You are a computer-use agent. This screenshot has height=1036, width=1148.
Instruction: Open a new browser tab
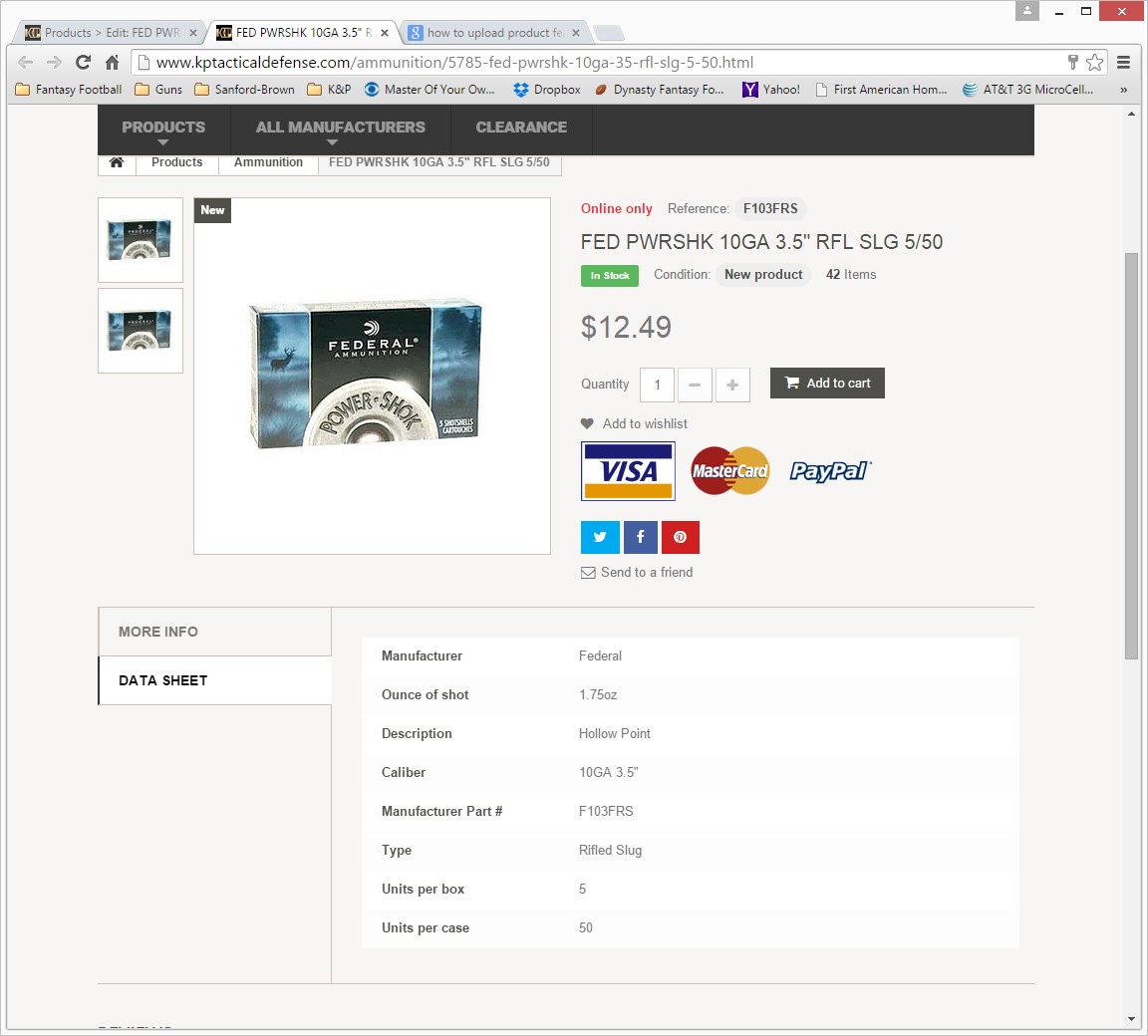coord(609,33)
